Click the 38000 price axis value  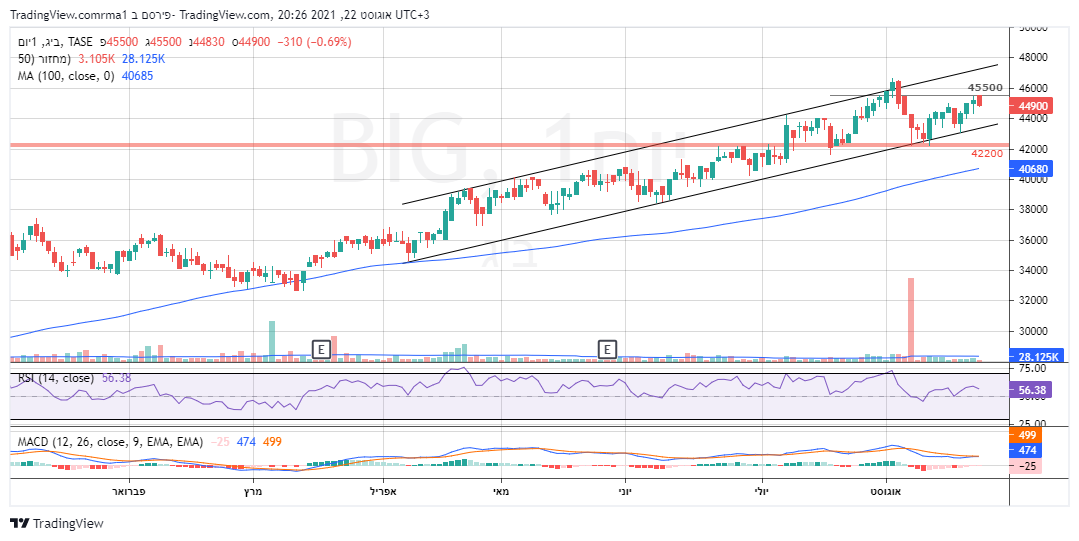1032,210
